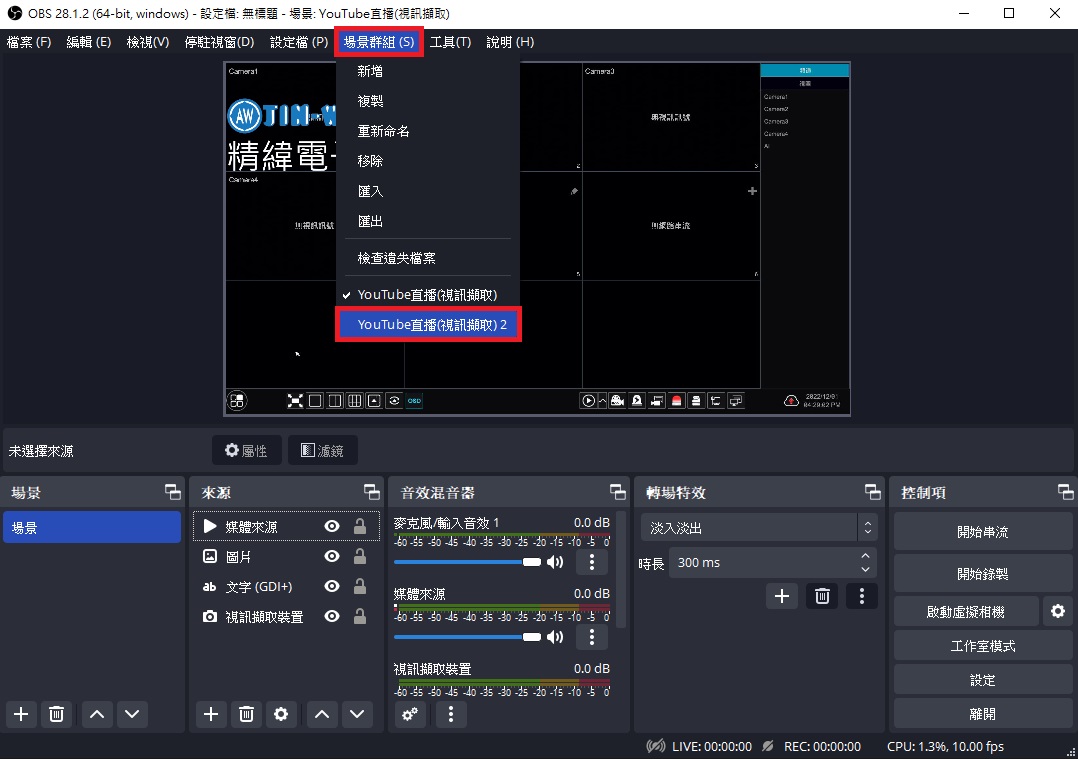Open virtual camera settings gear
Viewport: 1078px width, 759px height.
(1058, 611)
